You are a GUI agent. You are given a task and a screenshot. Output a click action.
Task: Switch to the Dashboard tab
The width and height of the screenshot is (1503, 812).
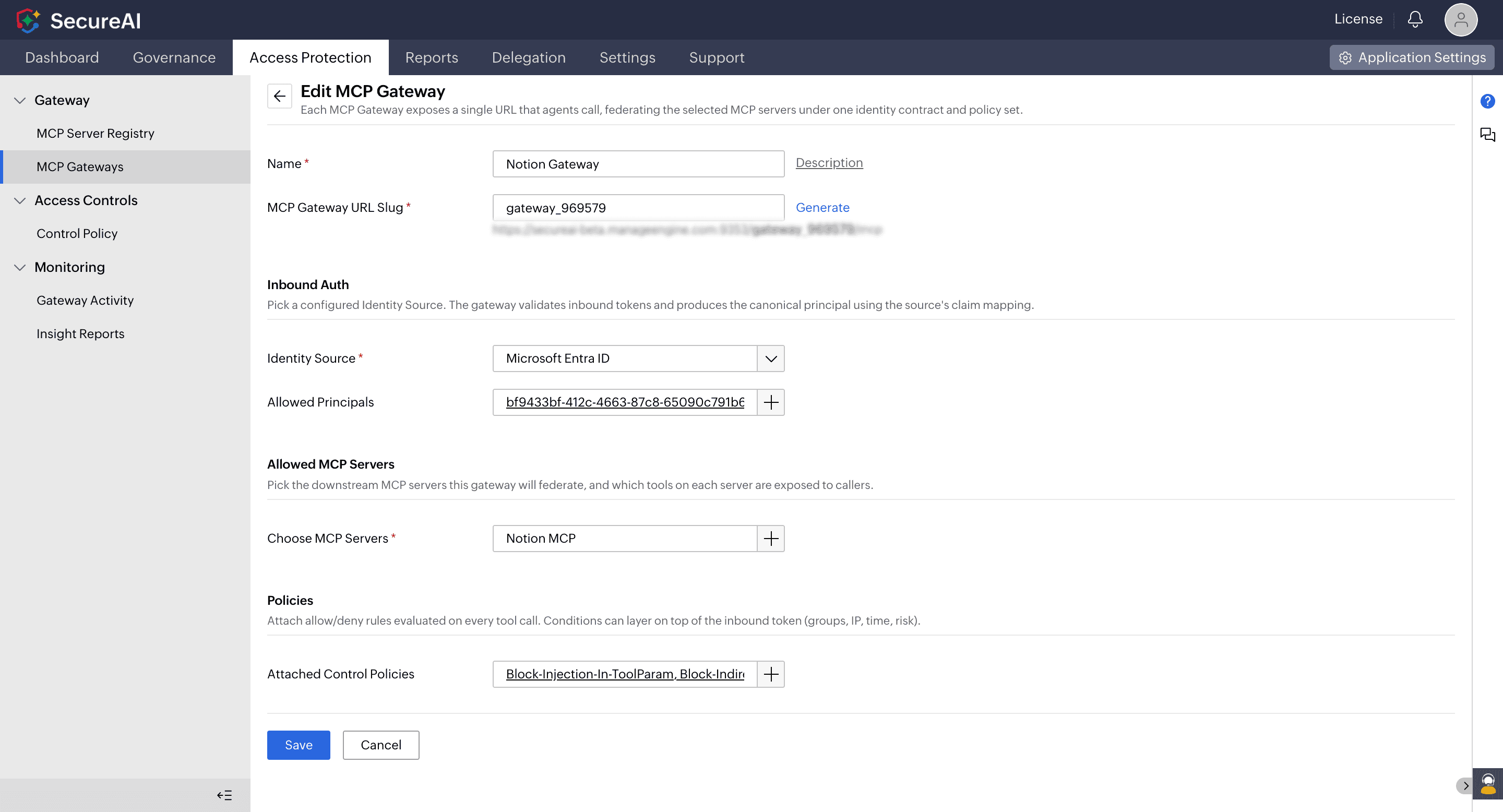coord(62,57)
